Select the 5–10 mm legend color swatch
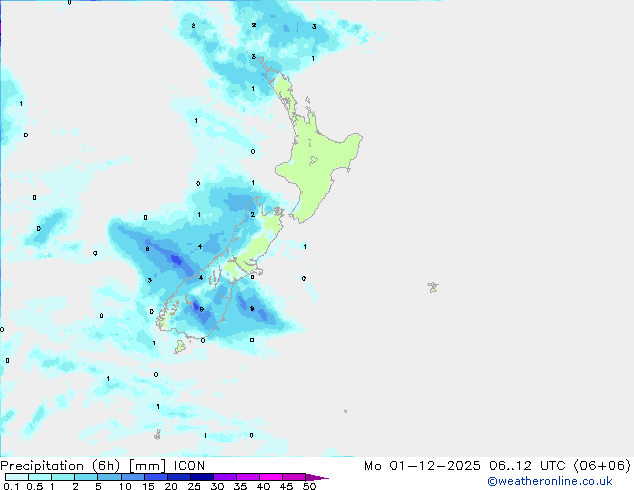Screen dimensions: 634x490 pos(110,477)
